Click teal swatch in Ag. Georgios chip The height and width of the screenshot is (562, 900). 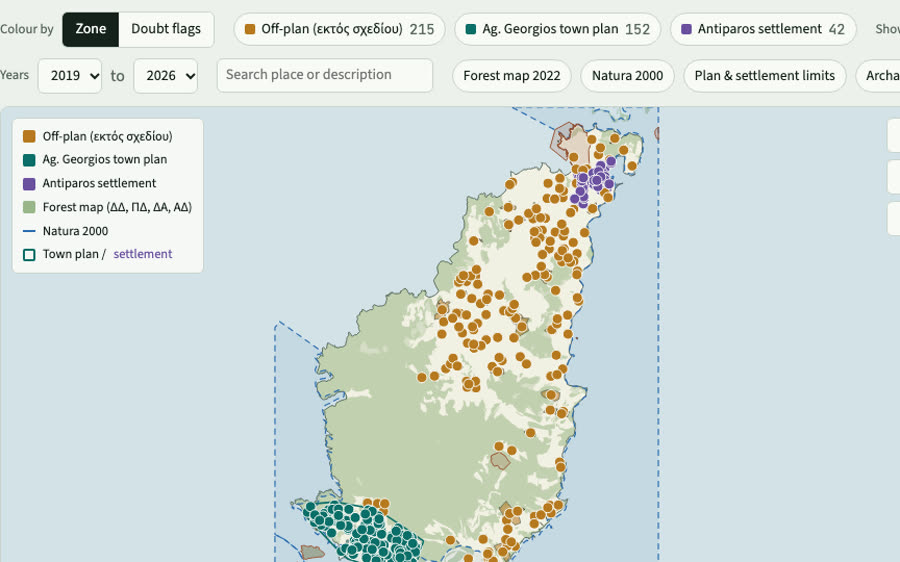471,29
